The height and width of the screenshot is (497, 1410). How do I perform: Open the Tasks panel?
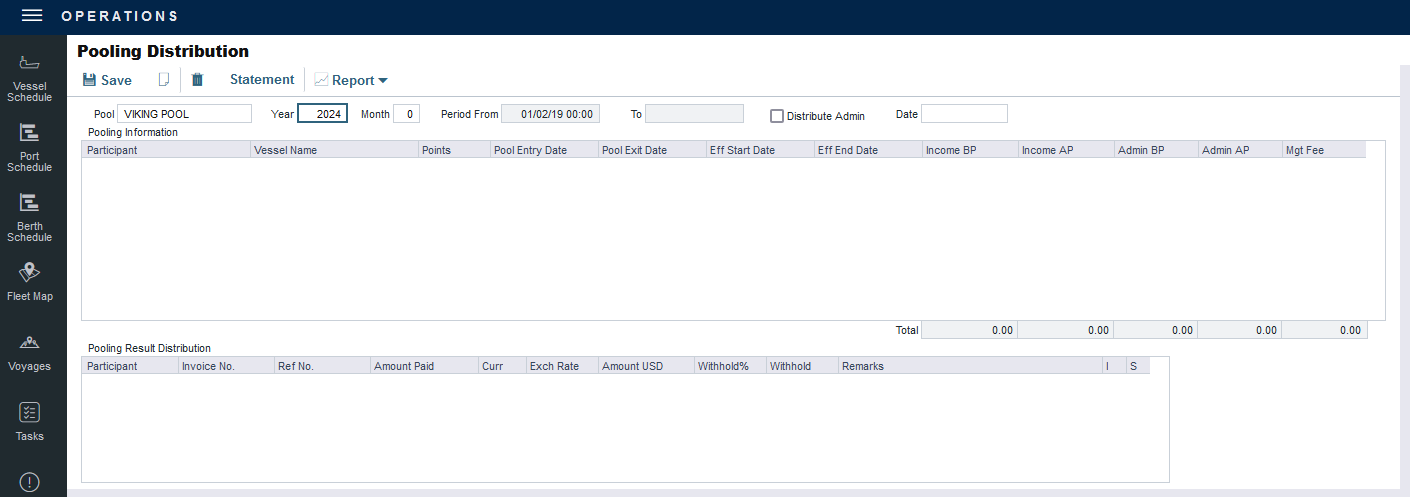click(x=30, y=422)
